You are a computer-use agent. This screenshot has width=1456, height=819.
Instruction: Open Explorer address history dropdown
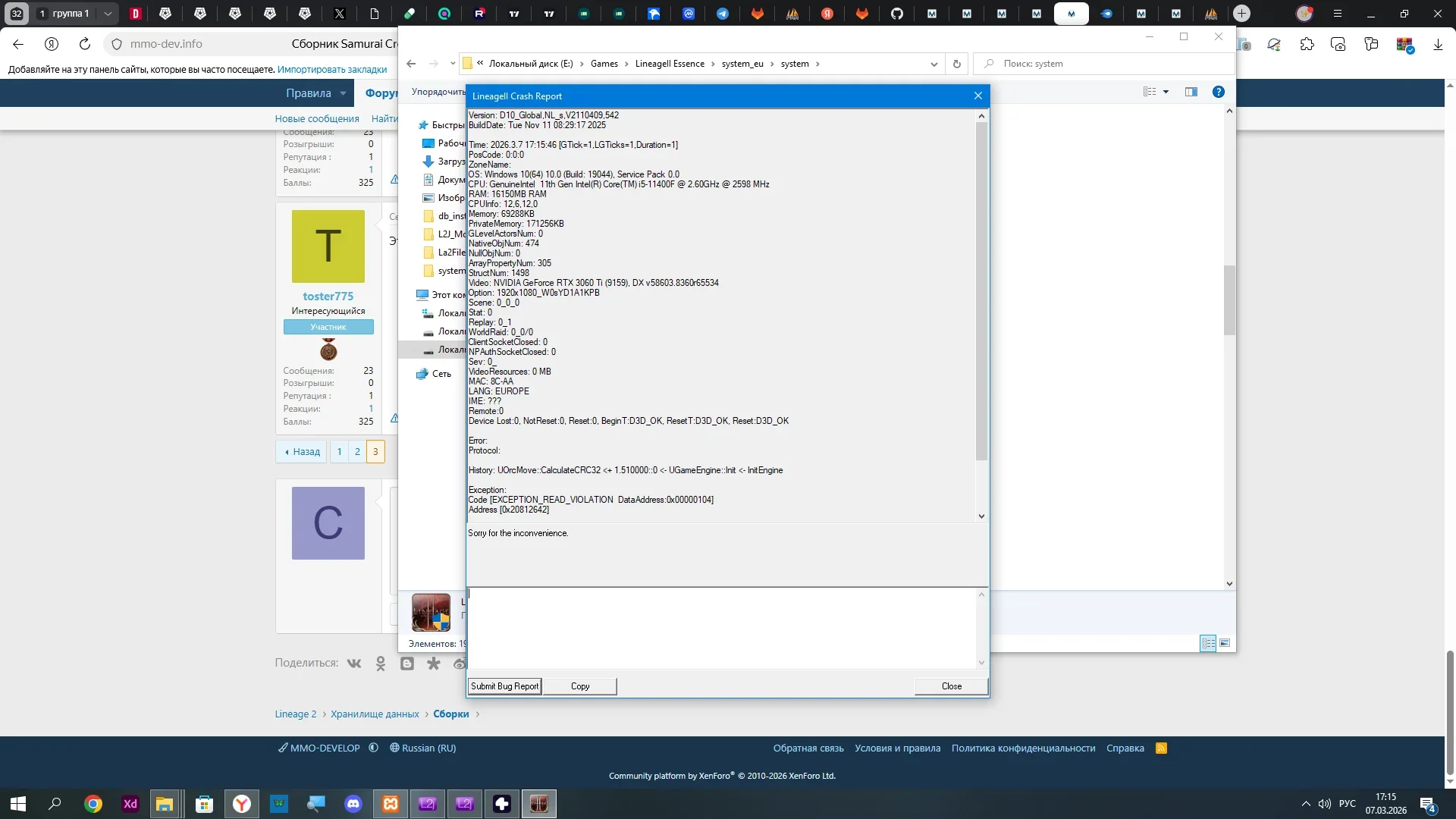click(x=934, y=64)
